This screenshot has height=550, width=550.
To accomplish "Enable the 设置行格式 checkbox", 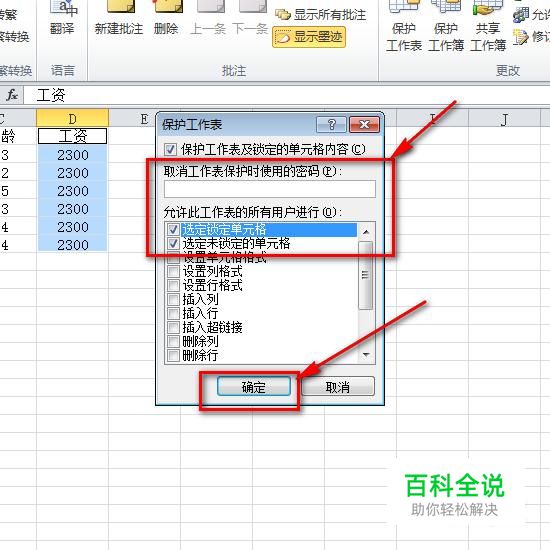I will 173,285.
